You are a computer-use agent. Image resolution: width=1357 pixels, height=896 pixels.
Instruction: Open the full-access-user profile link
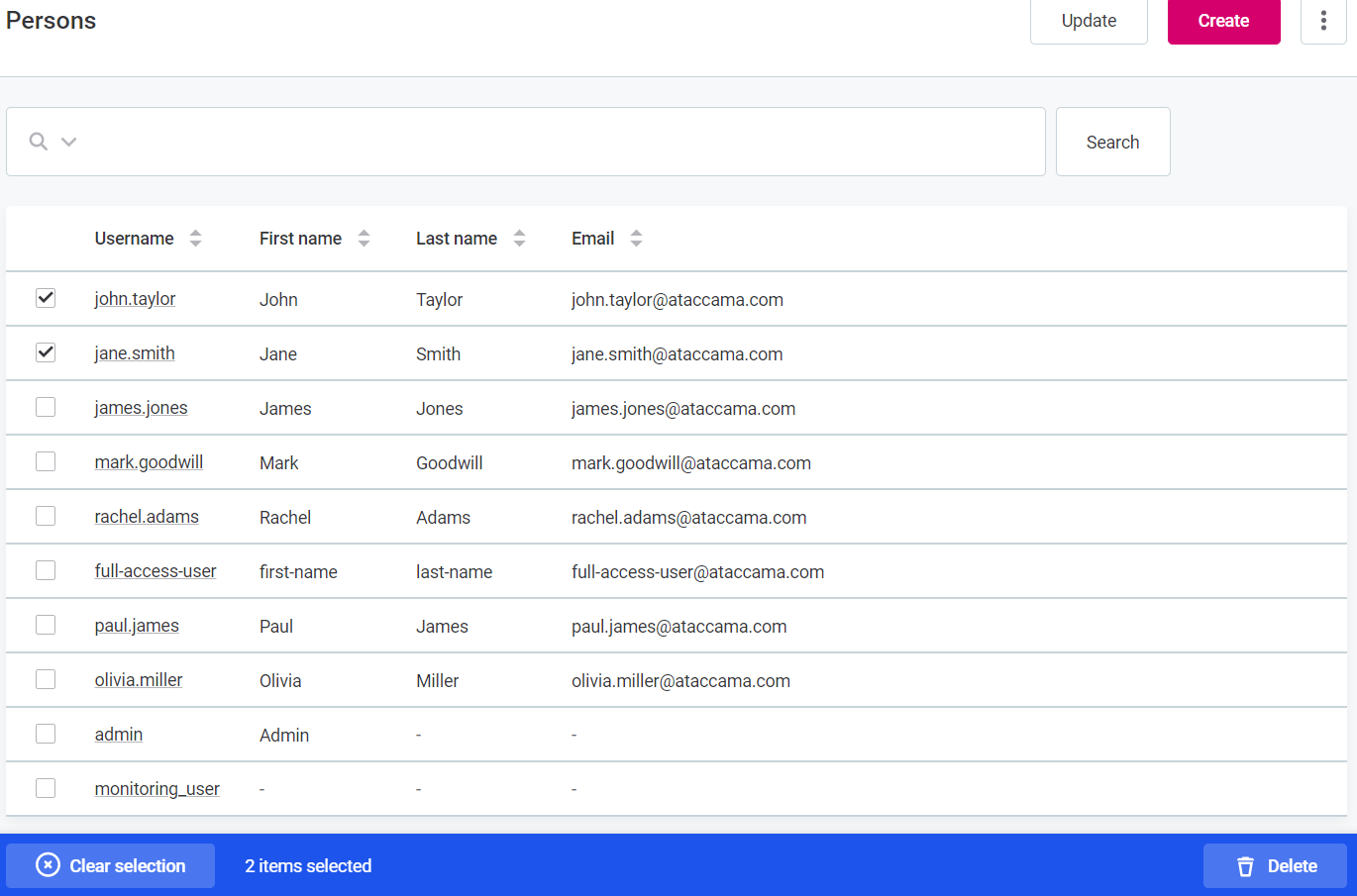click(156, 571)
